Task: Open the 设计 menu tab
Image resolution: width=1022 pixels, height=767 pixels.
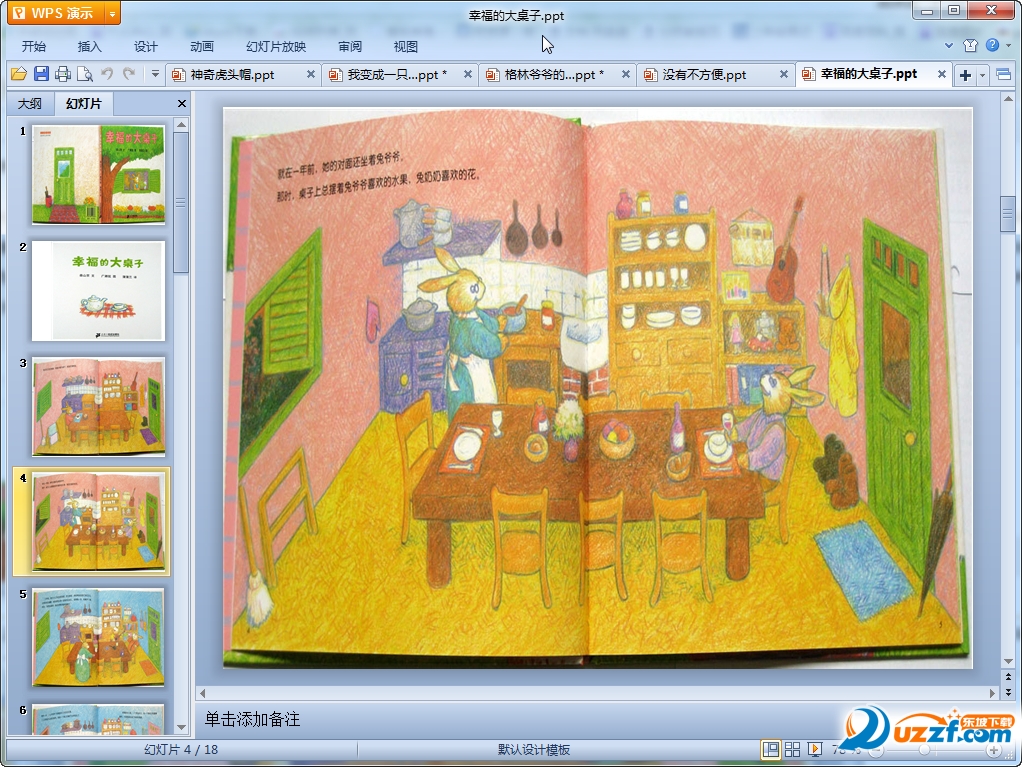Action: (x=145, y=46)
